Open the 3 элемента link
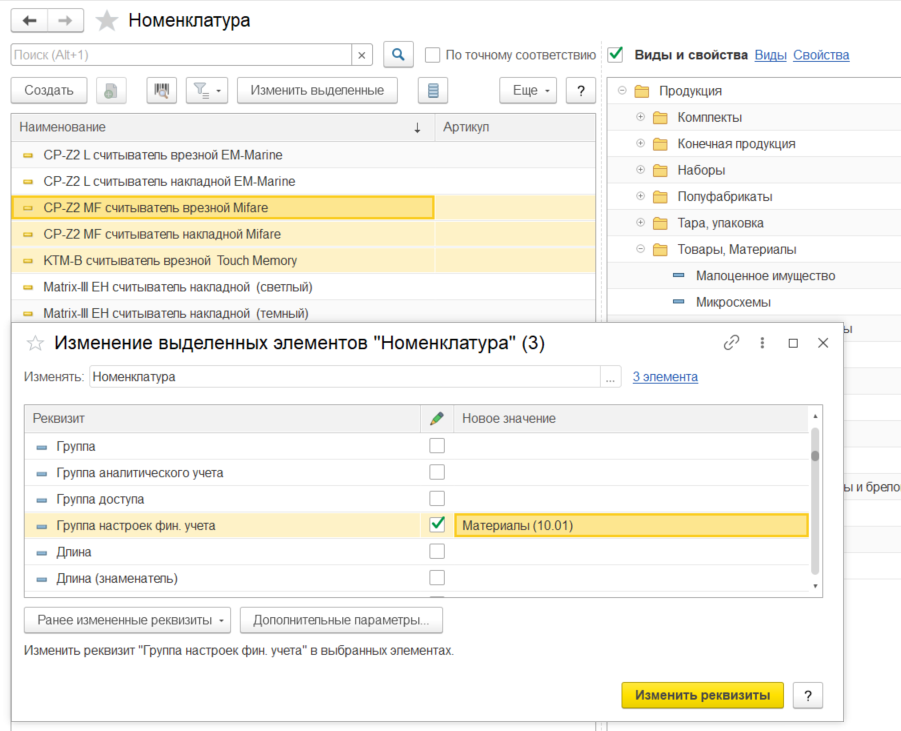The image size is (901, 731). tap(665, 377)
